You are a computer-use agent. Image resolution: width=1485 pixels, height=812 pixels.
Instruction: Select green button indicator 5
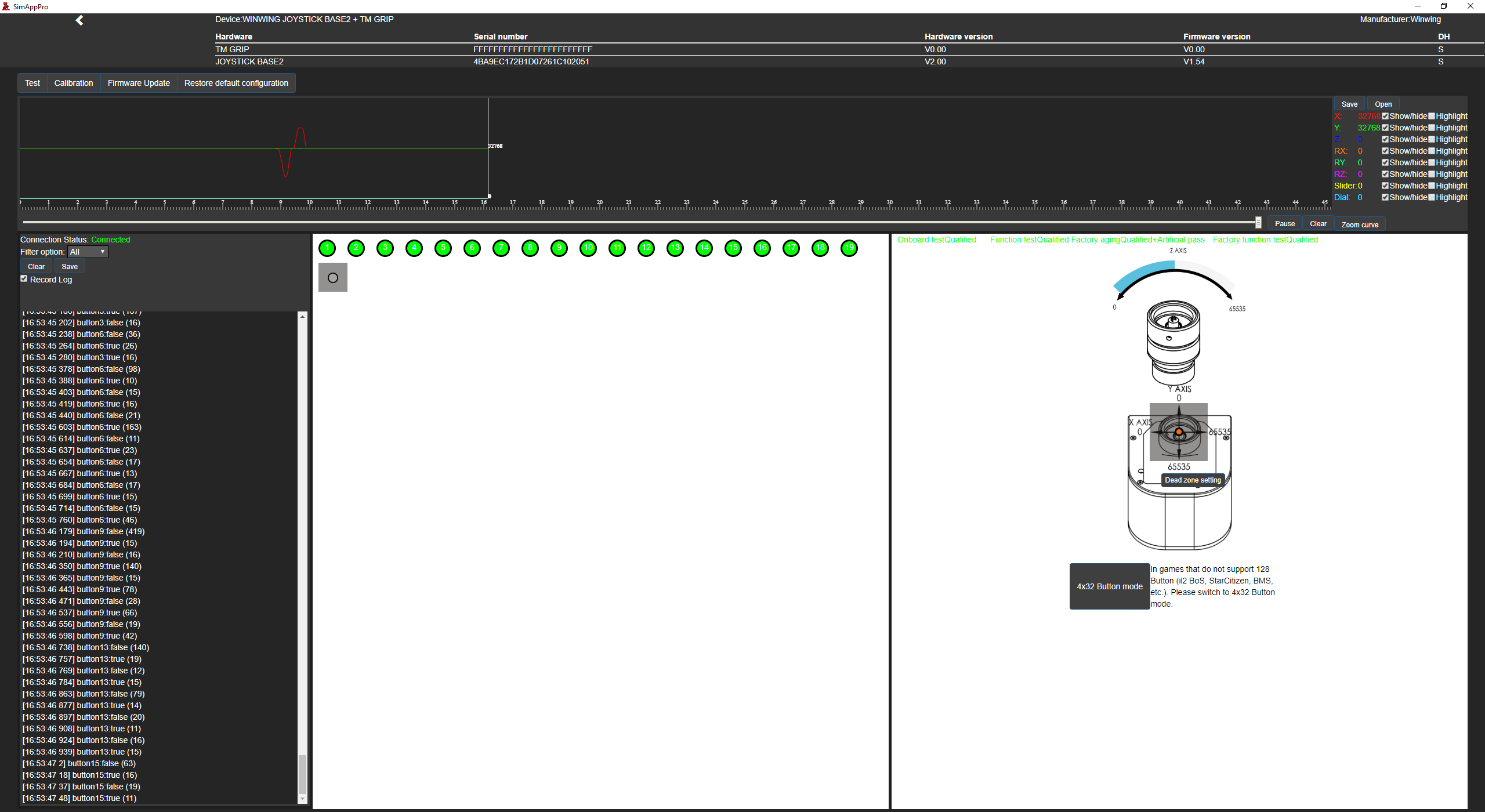click(x=443, y=248)
